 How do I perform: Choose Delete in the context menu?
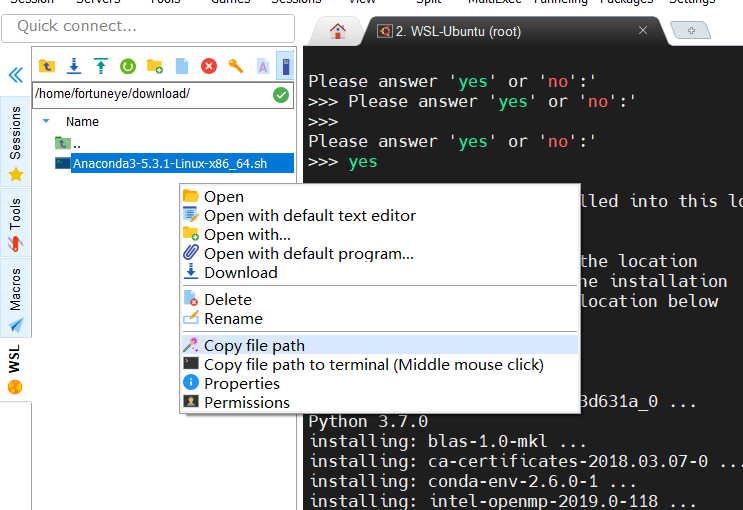(x=380, y=300)
